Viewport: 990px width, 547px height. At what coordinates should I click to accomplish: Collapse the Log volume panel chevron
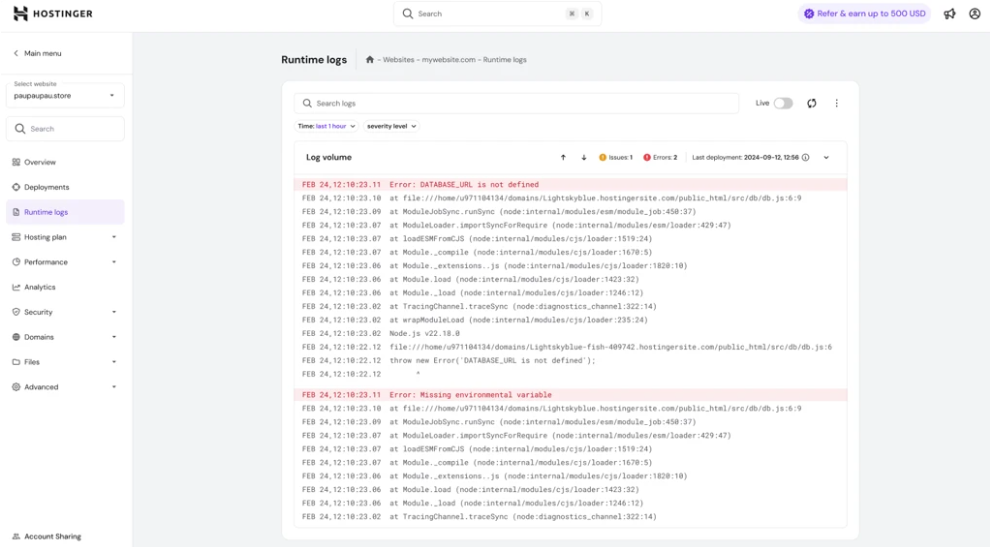click(x=826, y=157)
